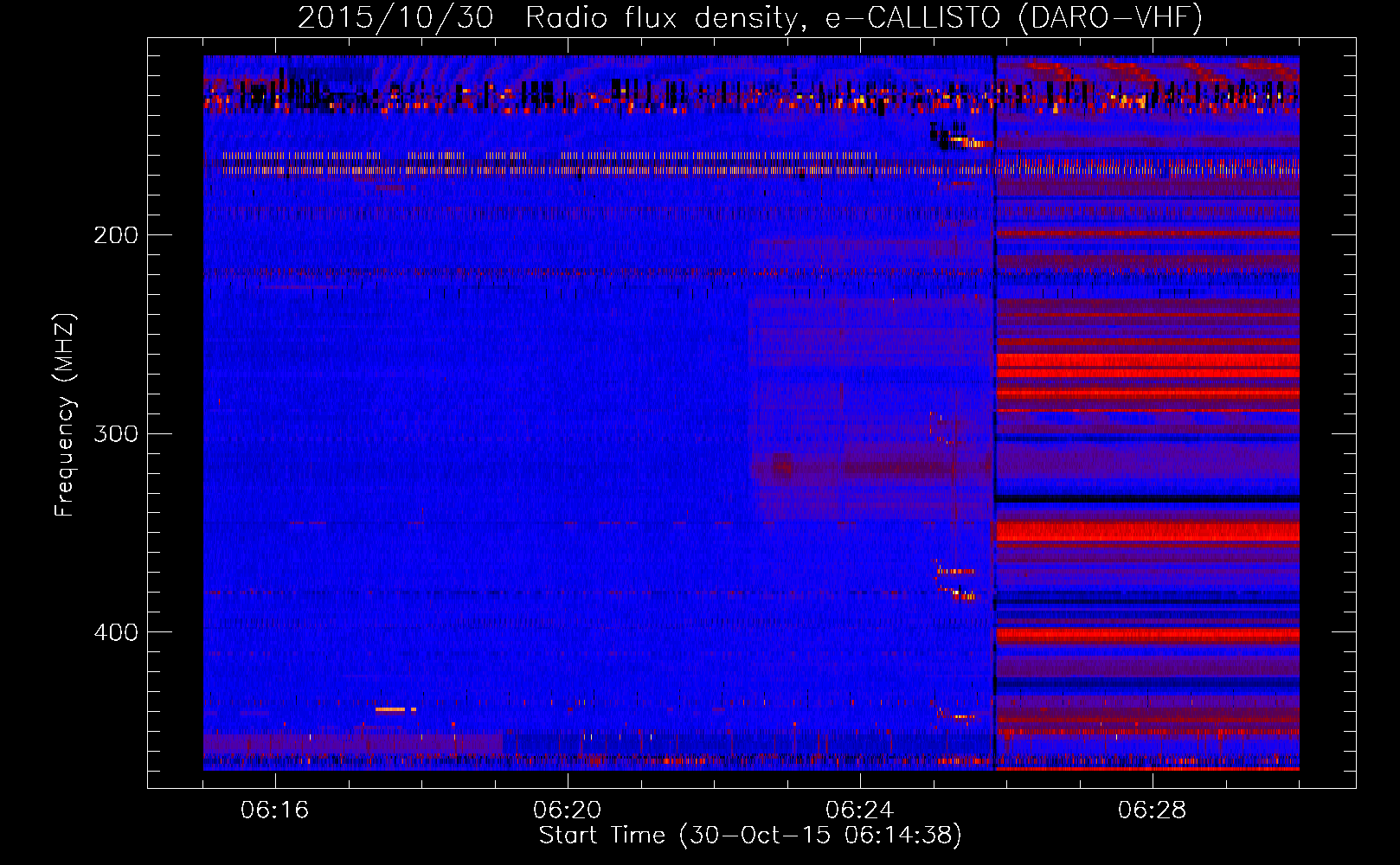
Task: Click the 06:16 time axis label
Action: (x=275, y=811)
